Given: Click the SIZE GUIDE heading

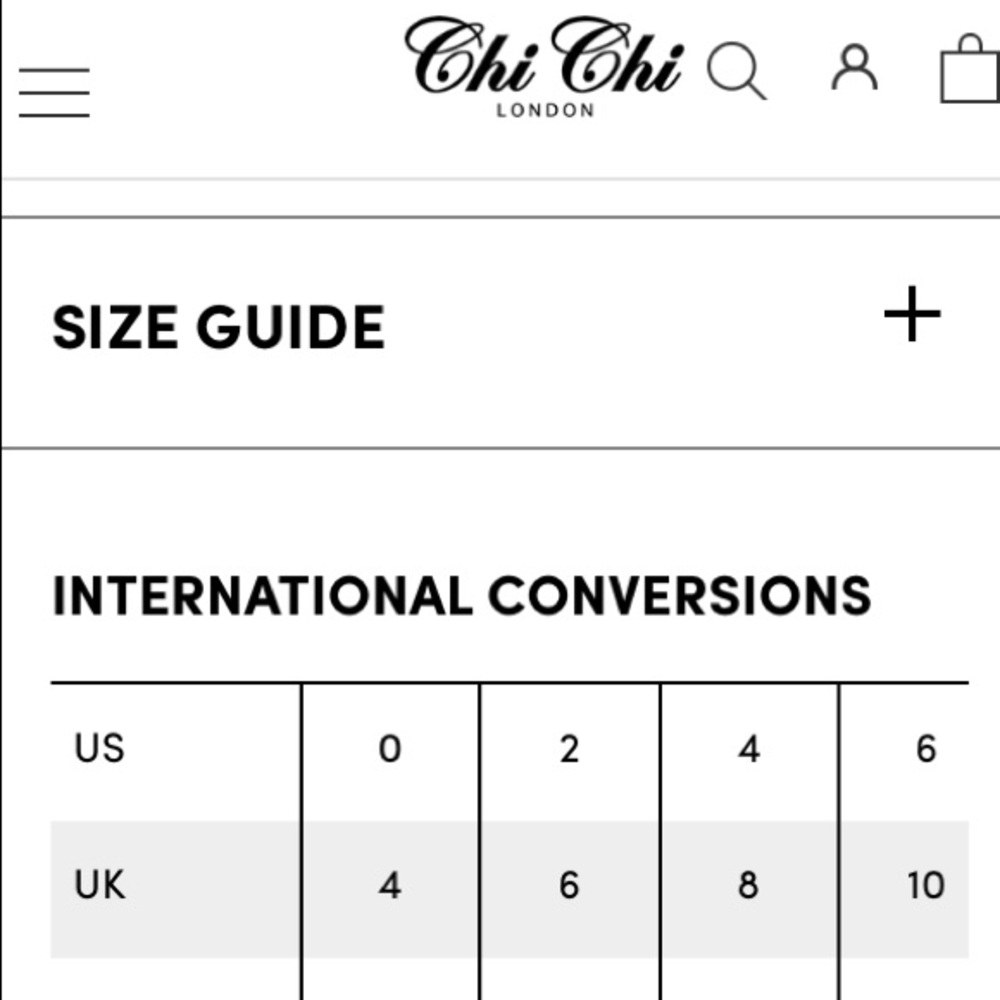Looking at the screenshot, I should (x=218, y=327).
